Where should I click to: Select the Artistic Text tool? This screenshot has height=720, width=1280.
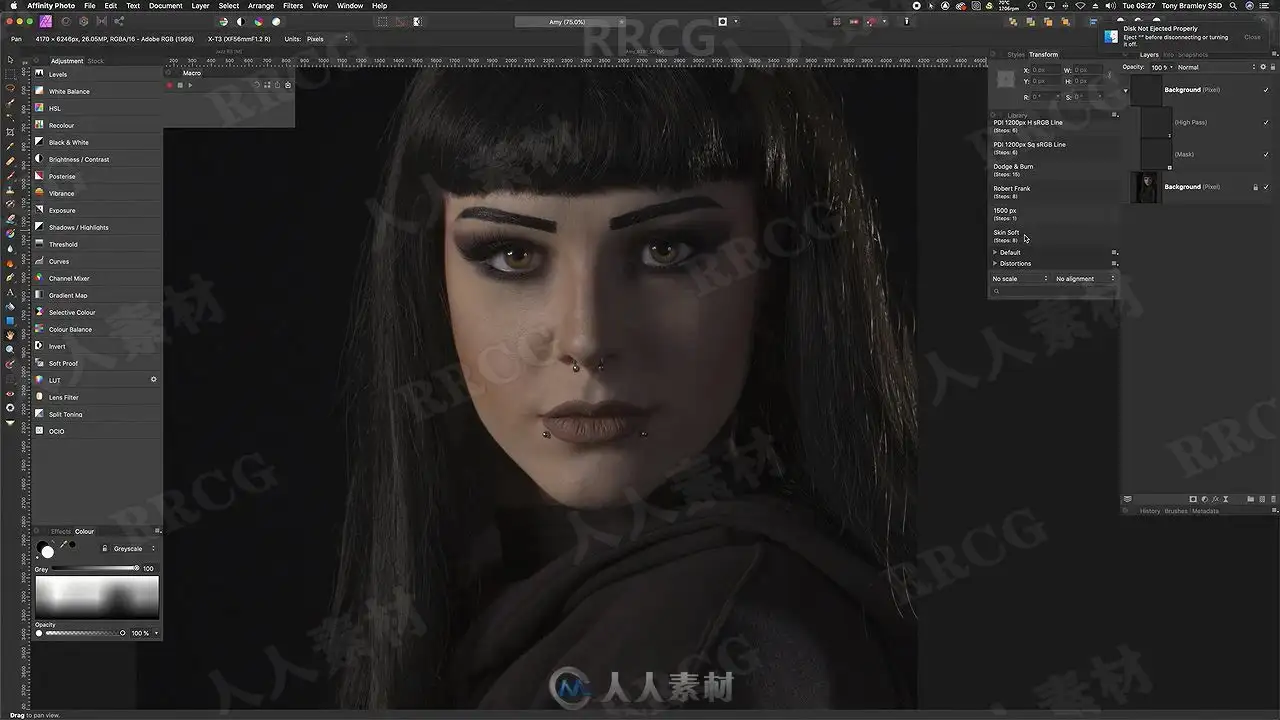pos(10,292)
